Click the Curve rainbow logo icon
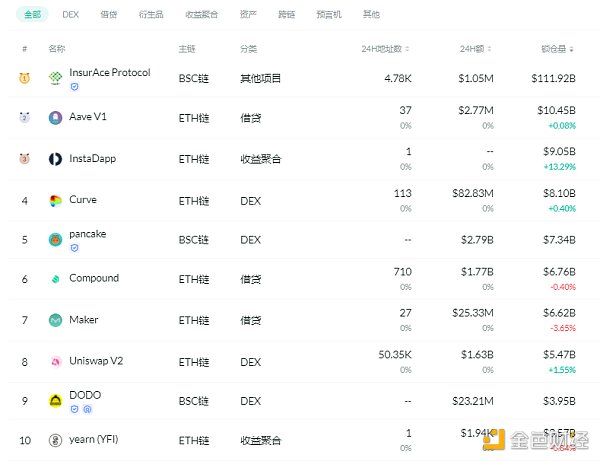 (x=56, y=201)
